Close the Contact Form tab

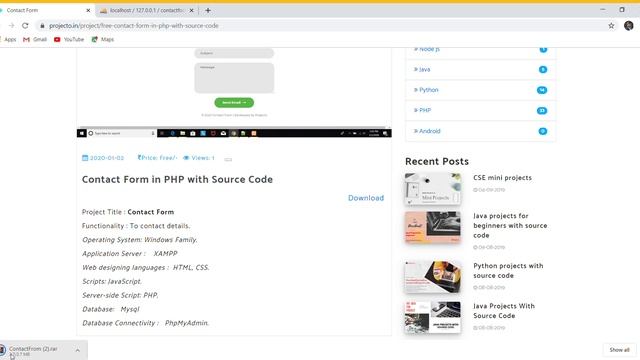click(88, 10)
